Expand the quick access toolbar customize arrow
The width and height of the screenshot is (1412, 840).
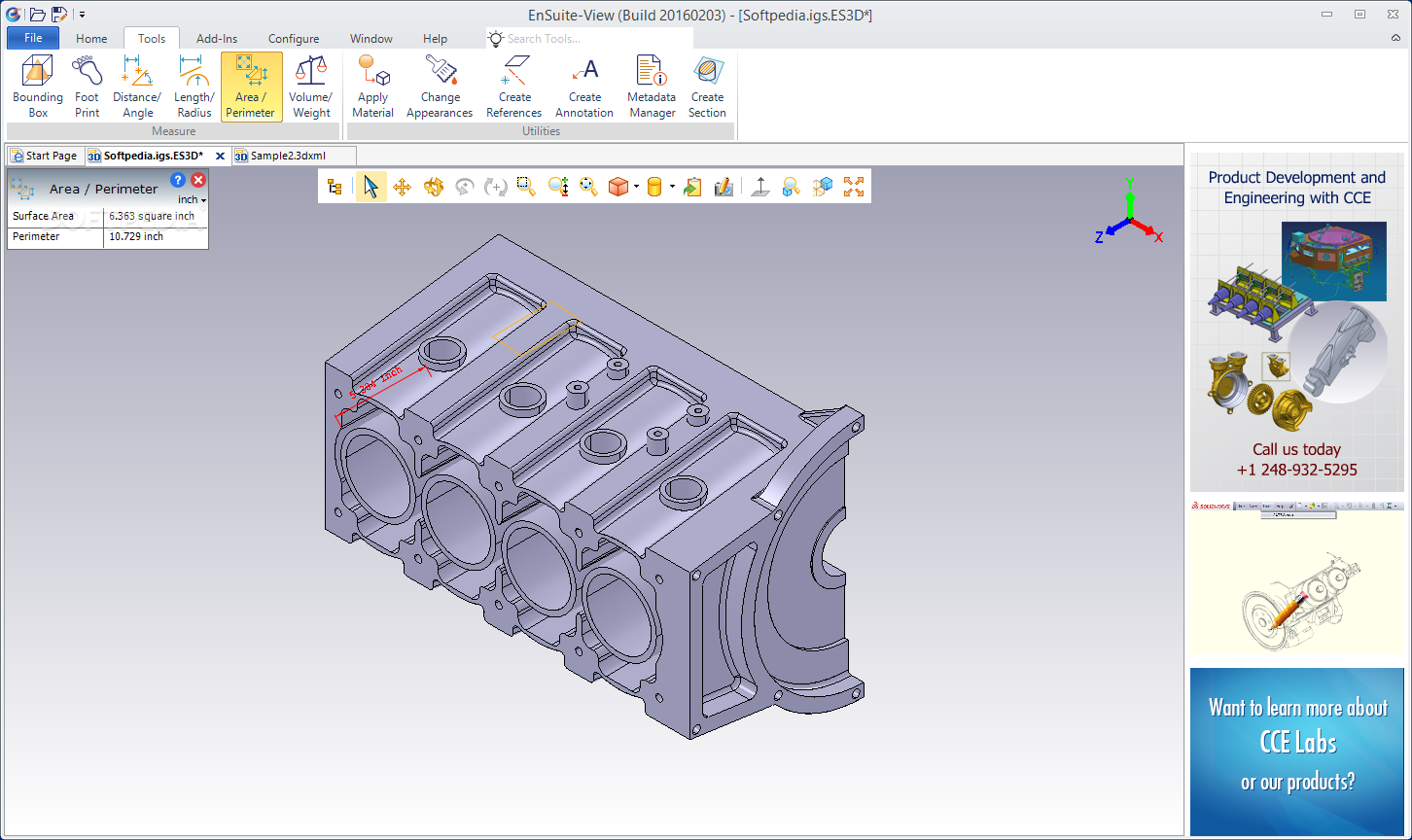[x=82, y=15]
